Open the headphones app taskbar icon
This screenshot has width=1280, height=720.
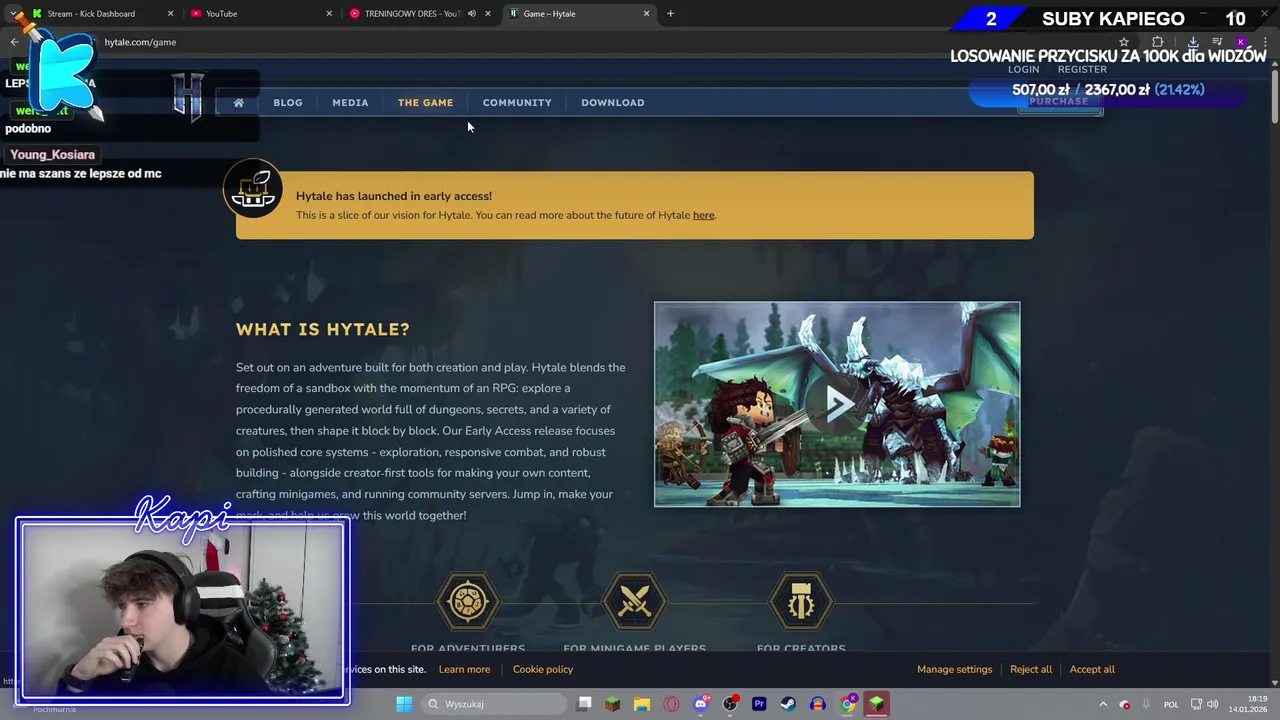(x=818, y=704)
